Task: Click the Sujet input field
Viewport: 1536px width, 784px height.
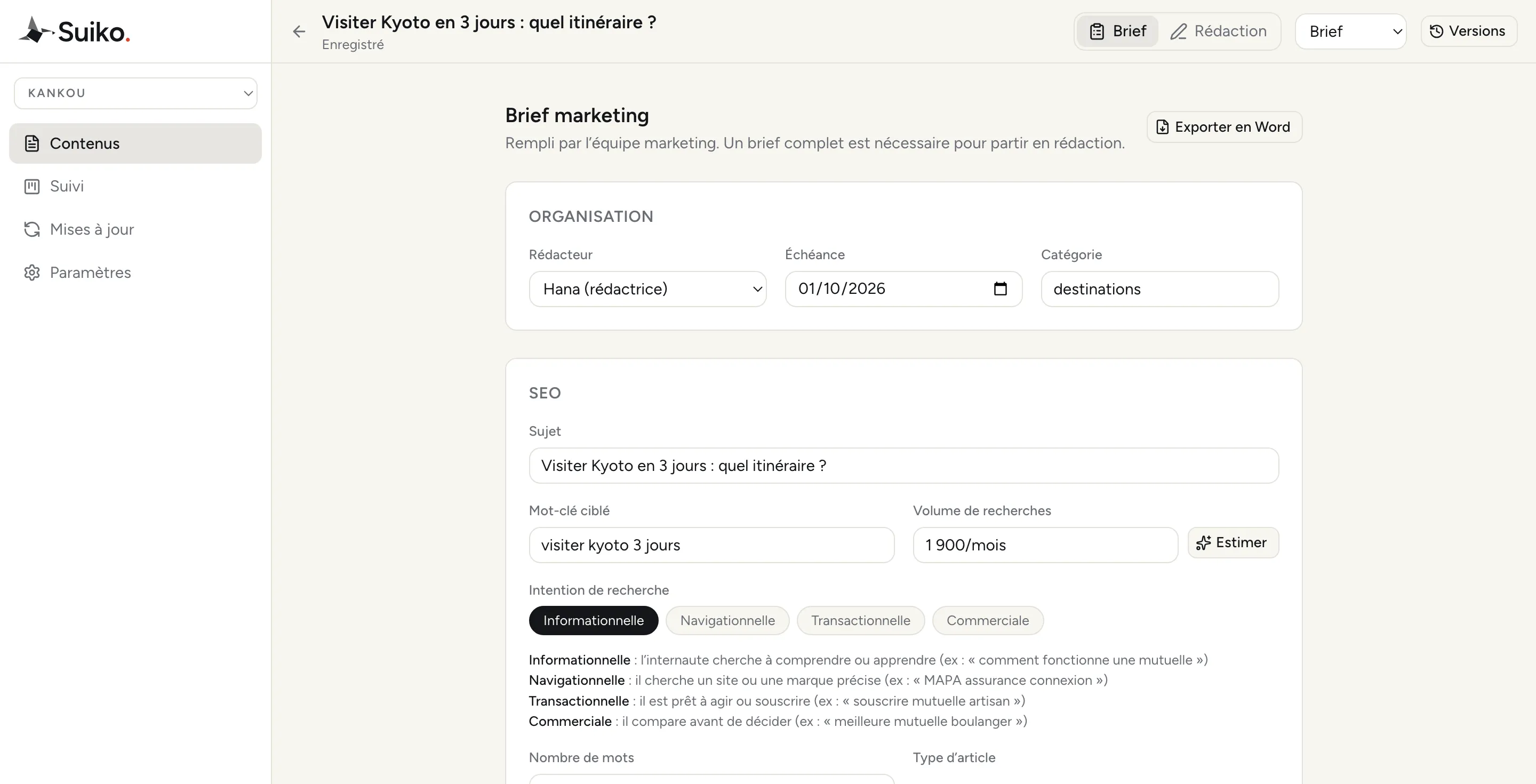Action: coord(903,466)
